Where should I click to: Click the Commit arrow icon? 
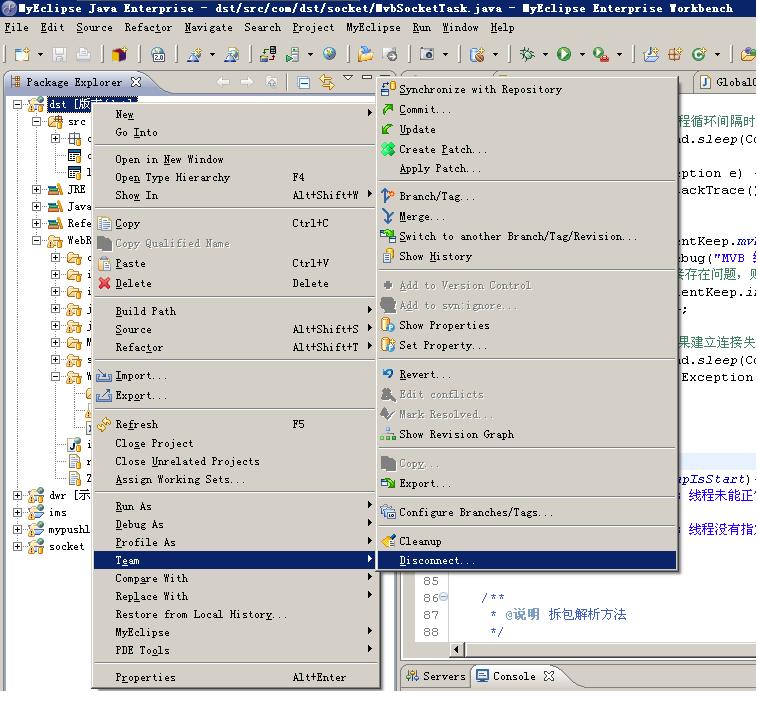click(388, 109)
